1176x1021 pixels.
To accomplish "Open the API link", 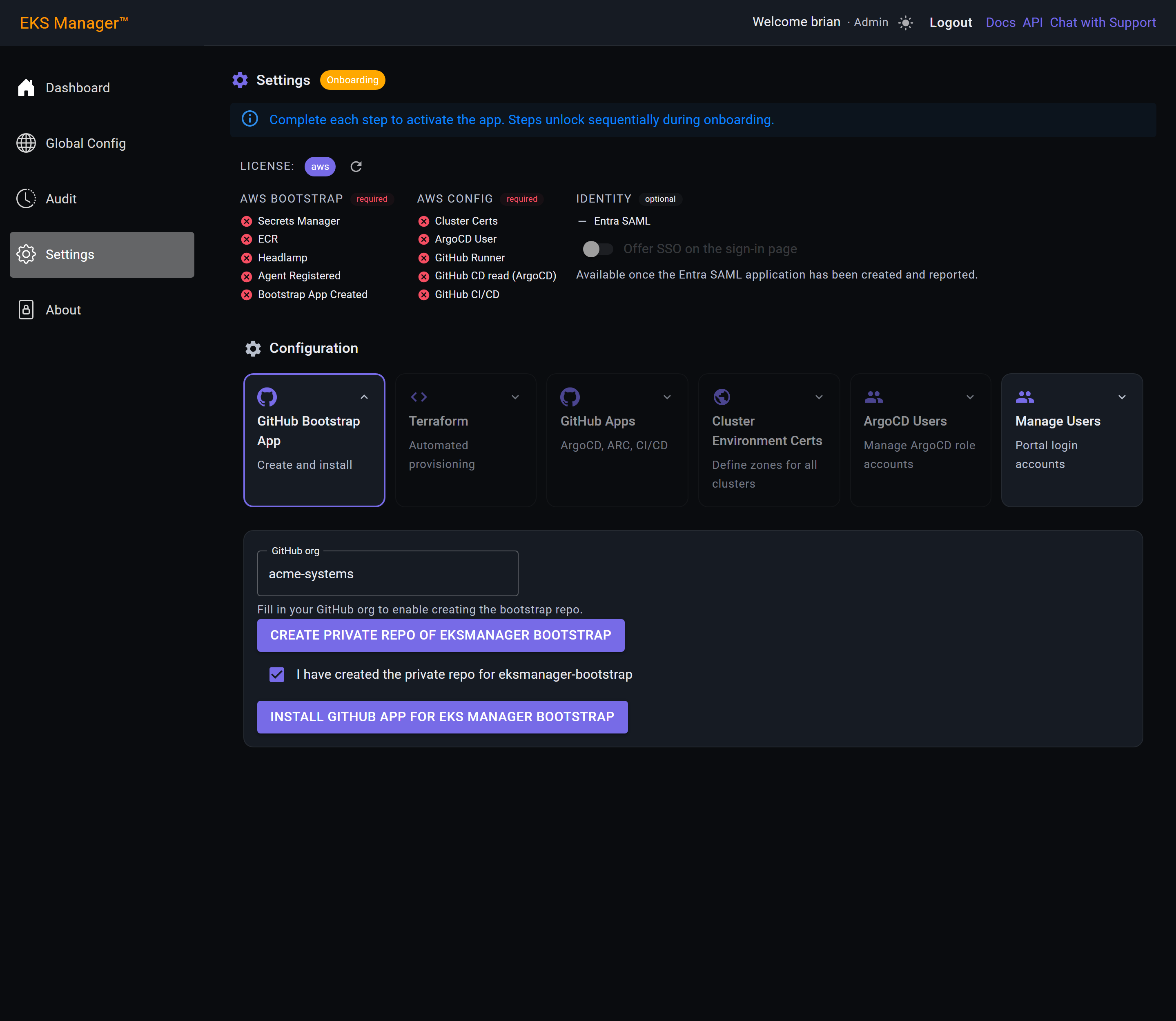I will (1032, 23).
